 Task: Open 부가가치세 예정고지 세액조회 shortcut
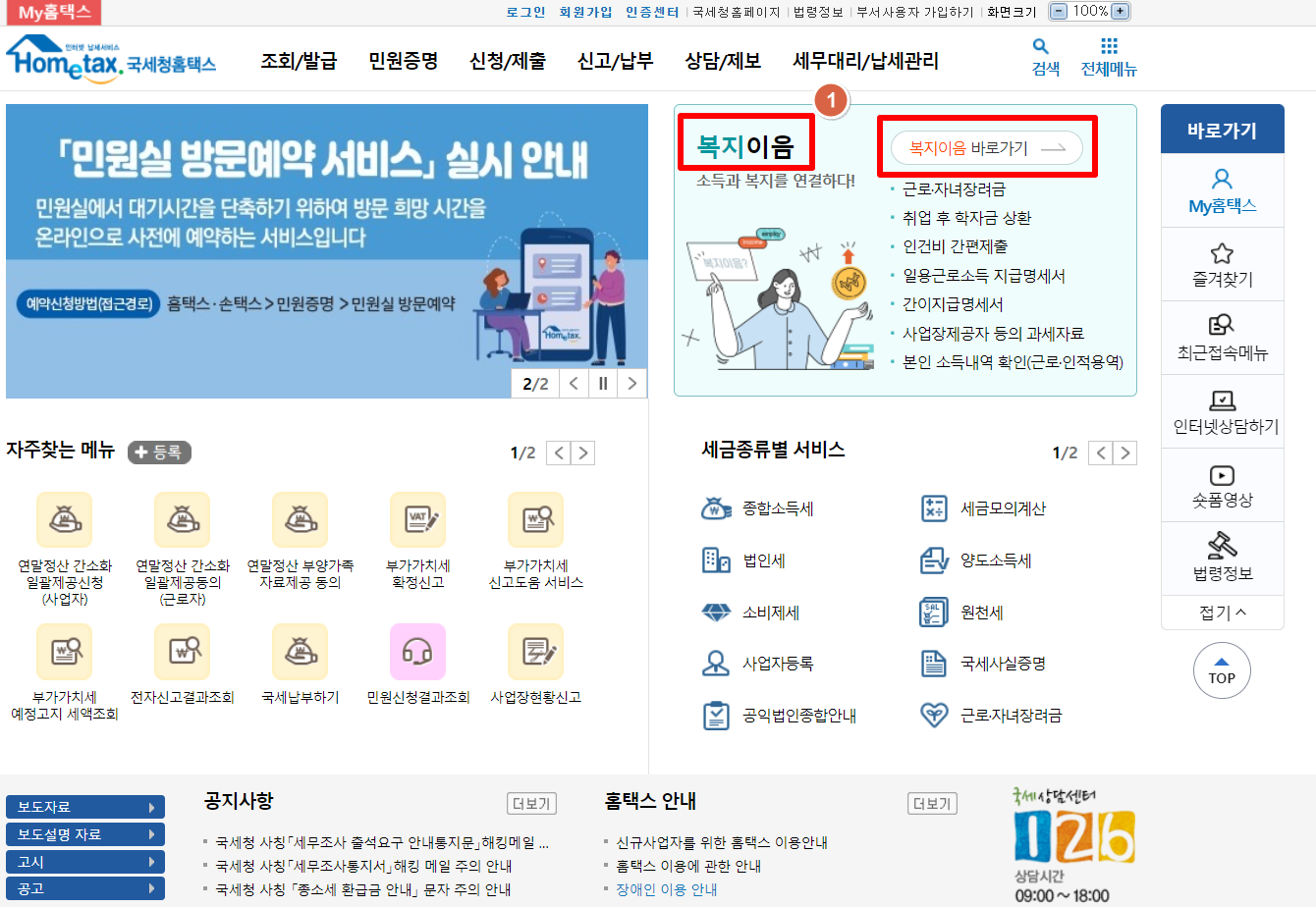click(65, 673)
